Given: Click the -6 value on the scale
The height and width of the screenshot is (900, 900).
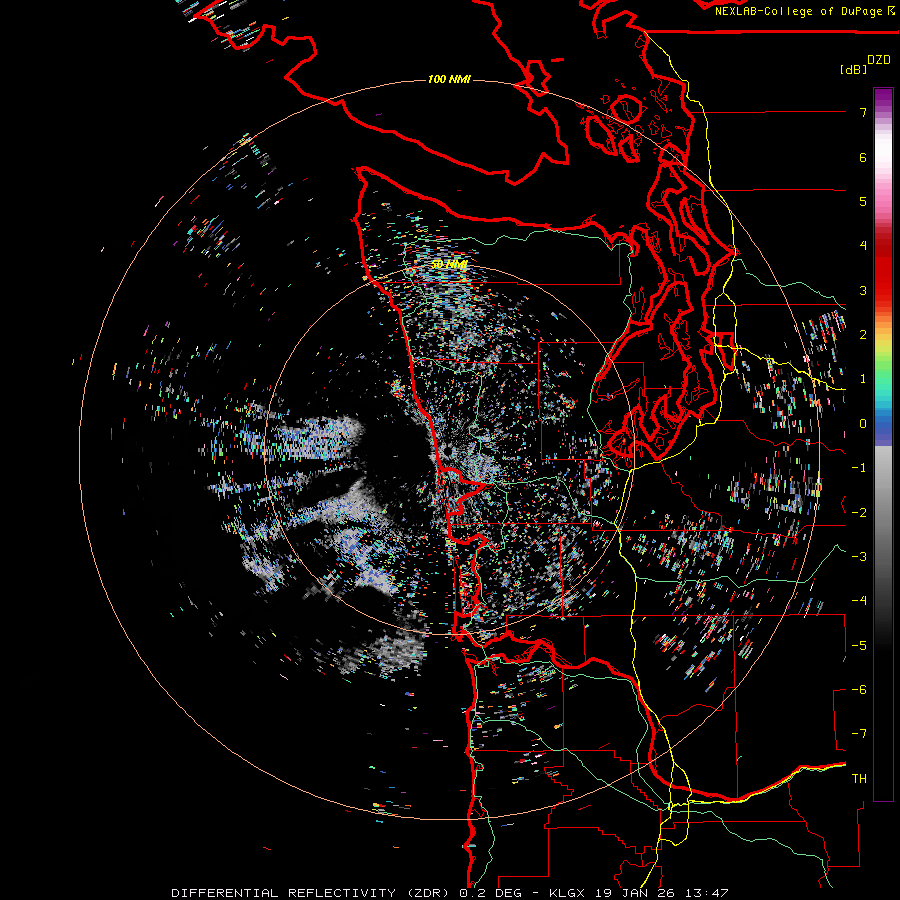Looking at the screenshot, I should [859, 690].
